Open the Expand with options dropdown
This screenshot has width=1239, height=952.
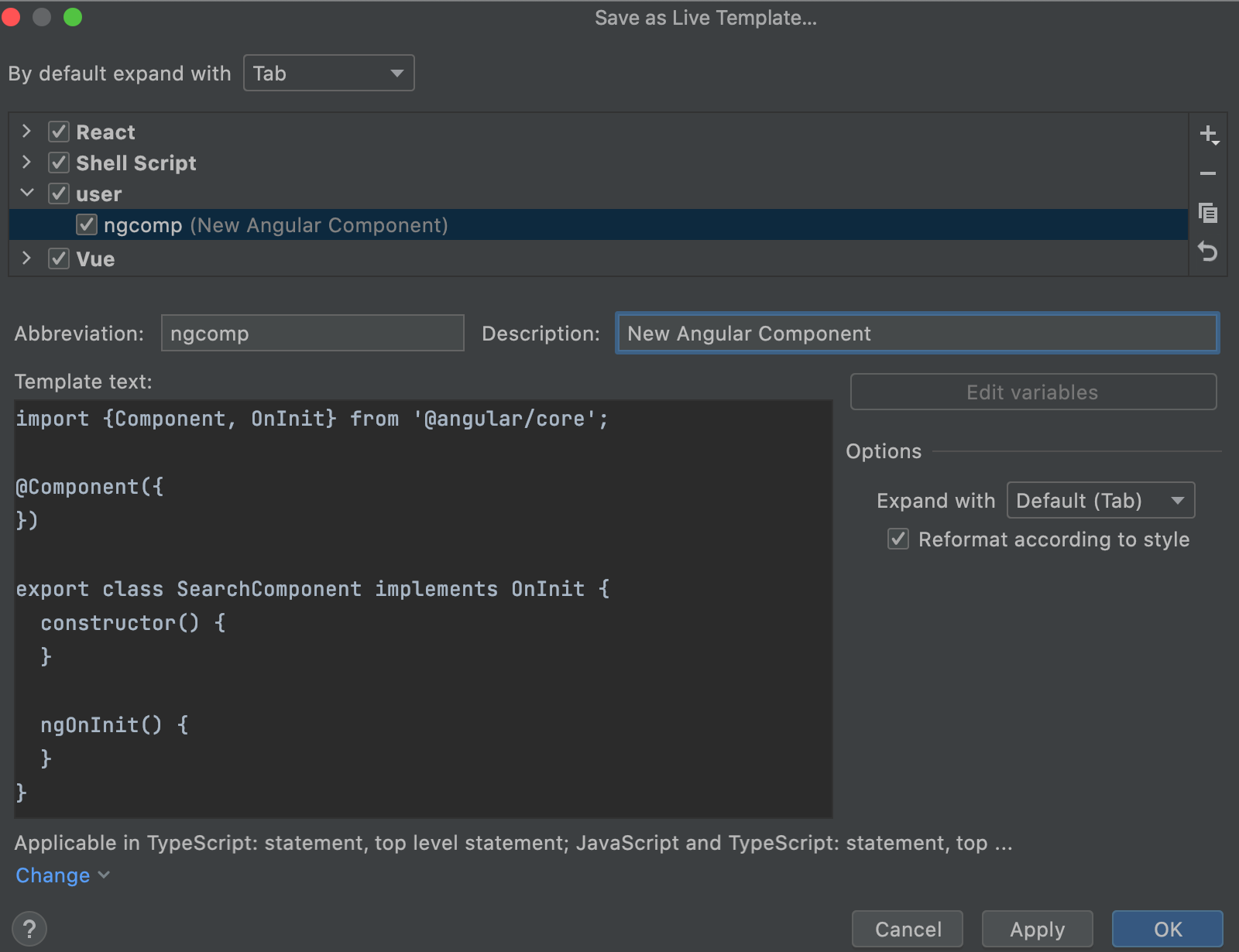[1100, 500]
